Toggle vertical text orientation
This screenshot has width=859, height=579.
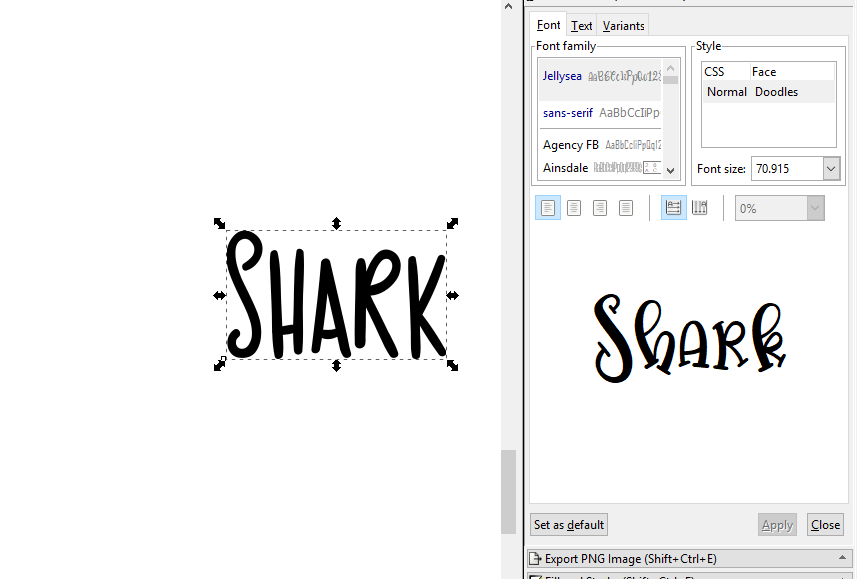coord(700,208)
